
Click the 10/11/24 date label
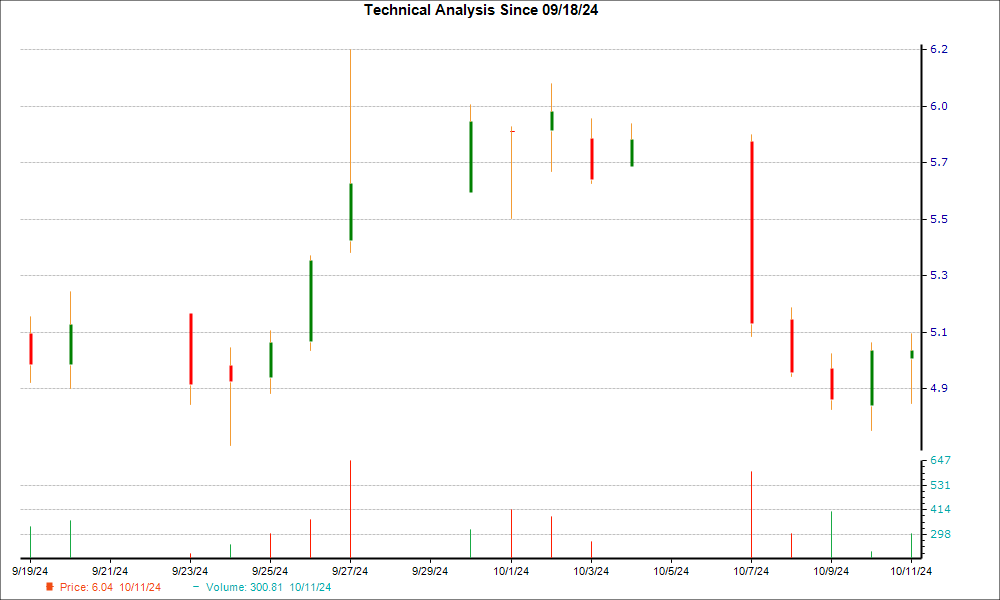point(911,571)
